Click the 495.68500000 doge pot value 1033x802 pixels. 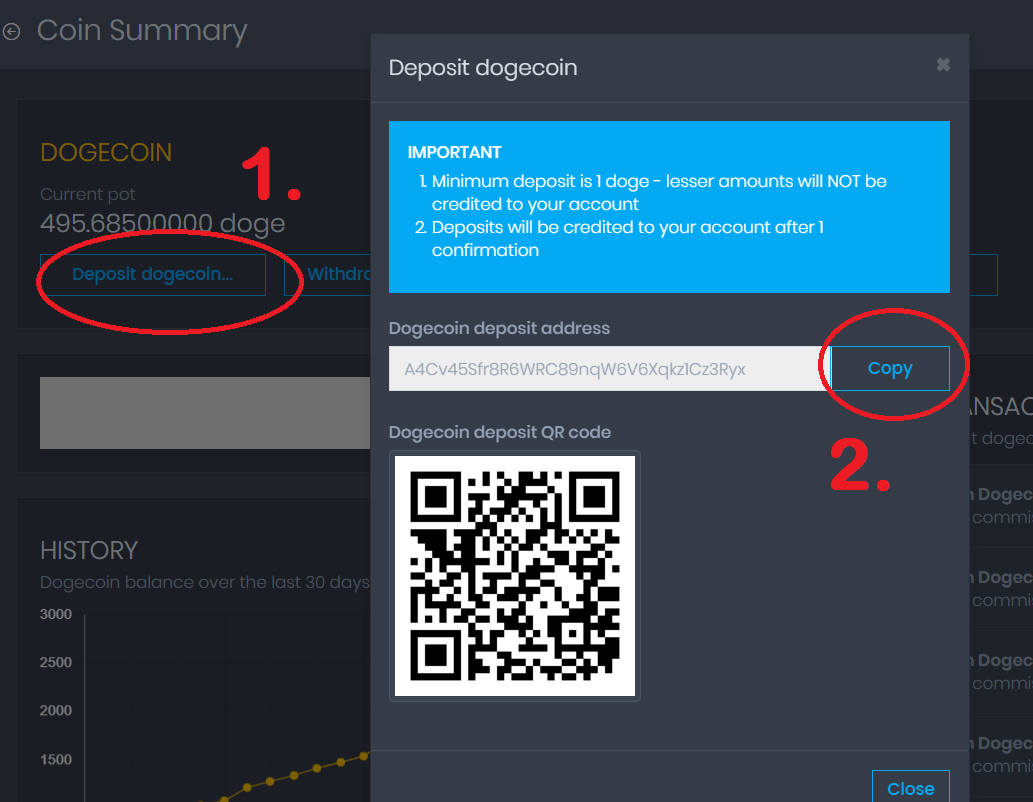tap(163, 224)
